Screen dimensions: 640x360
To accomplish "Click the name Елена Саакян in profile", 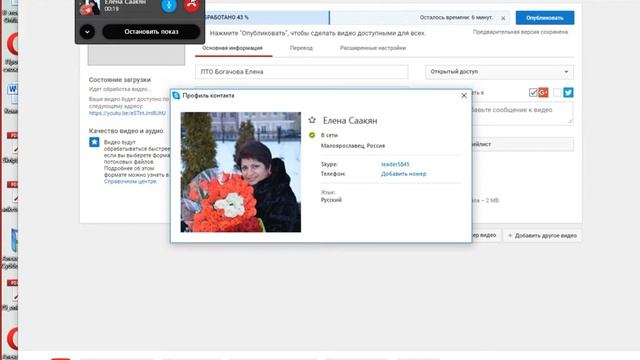I will (x=350, y=120).
